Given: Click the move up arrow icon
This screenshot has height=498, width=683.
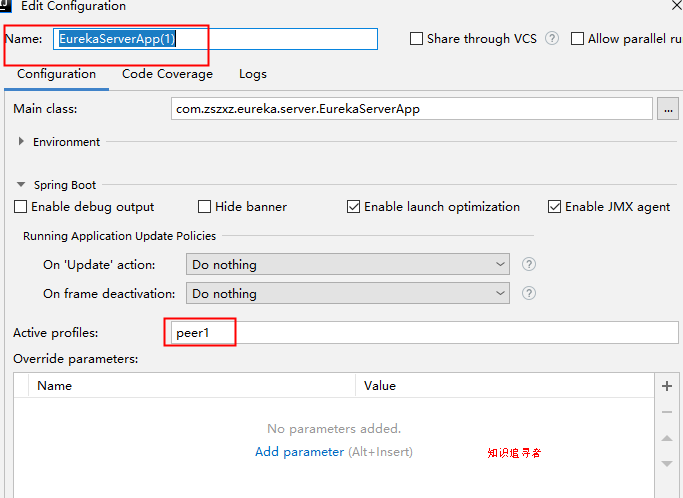Looking at the screenshot, I should 667,438.
